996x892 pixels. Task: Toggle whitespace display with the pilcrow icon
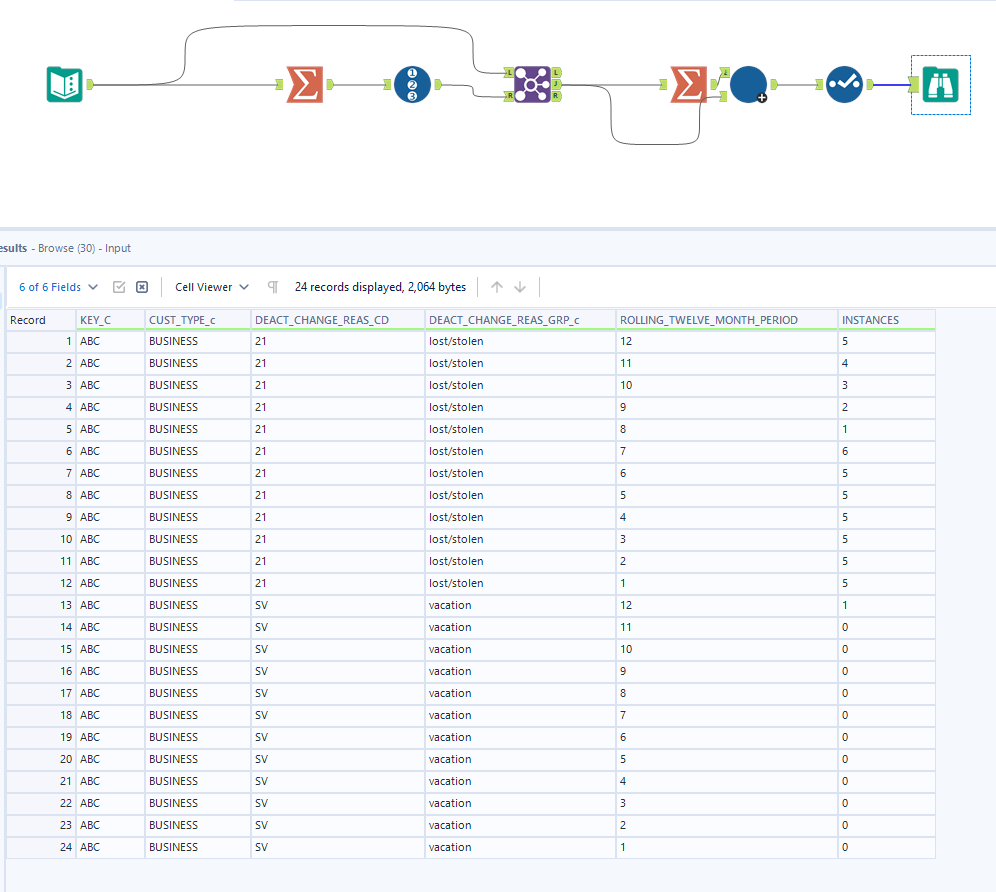click(x=272, y=287)
